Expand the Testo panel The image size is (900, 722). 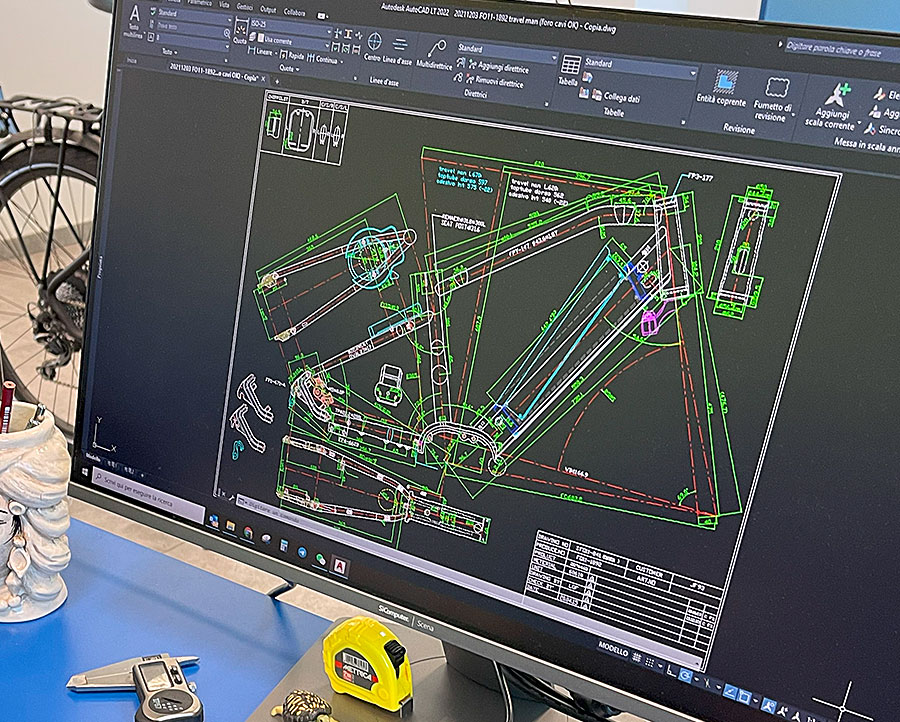coord(169,52)
